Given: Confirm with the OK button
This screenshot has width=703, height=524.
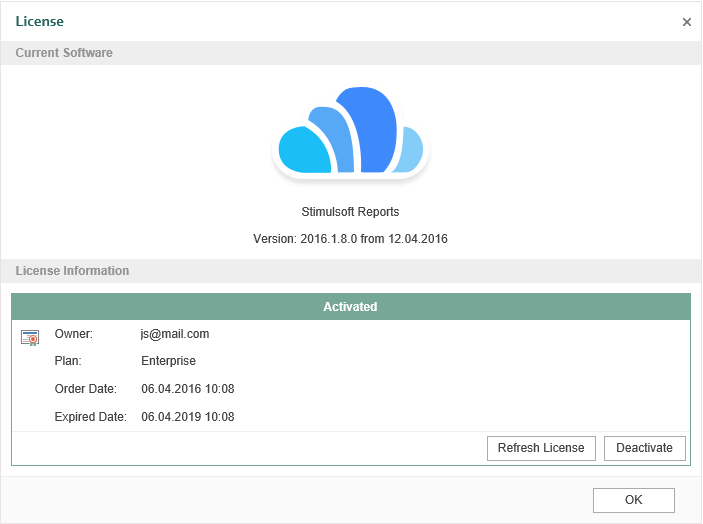Looking at the screenshot, I should tap(634, 500).
